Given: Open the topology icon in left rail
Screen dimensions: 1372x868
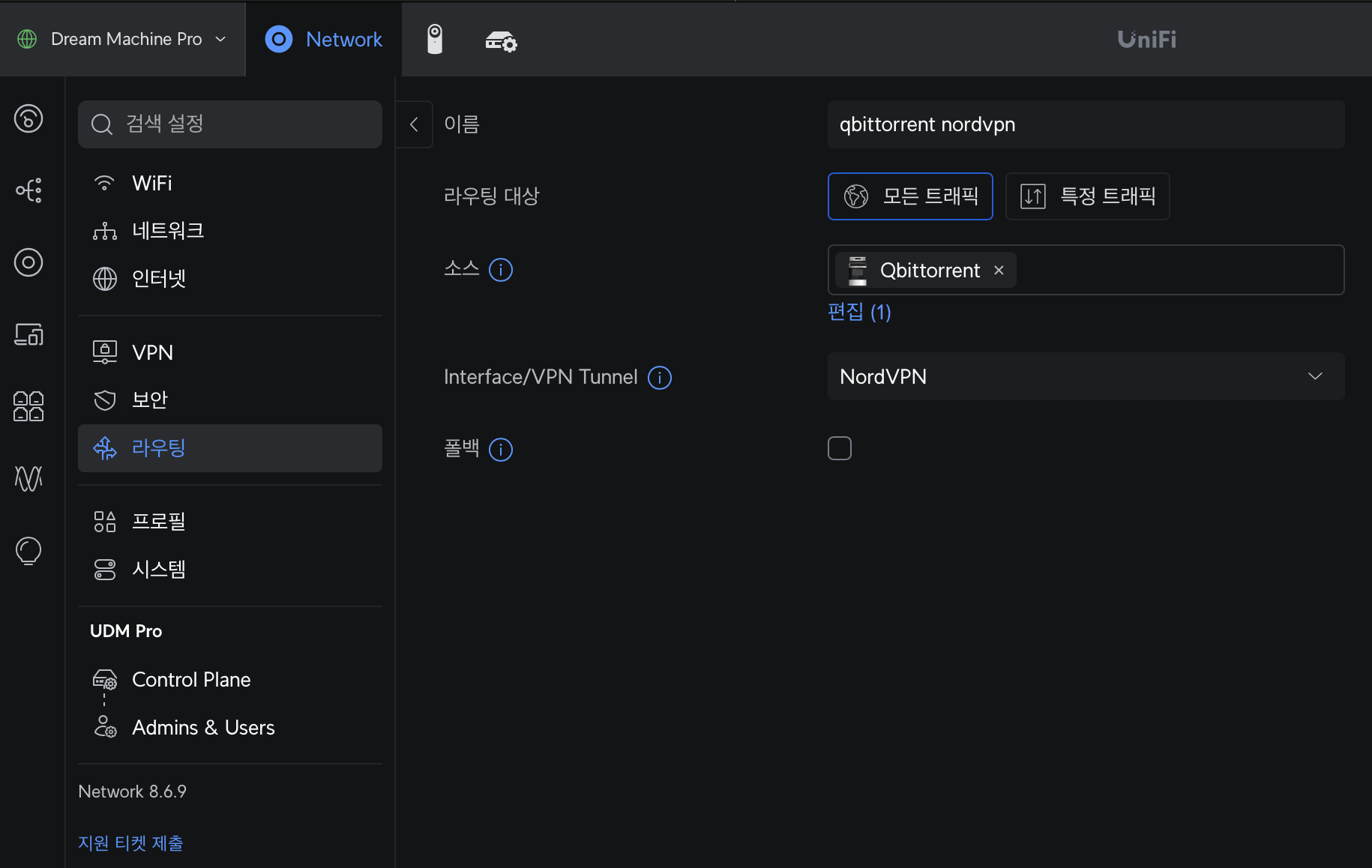Looking at the screenshot, I should pos(28,190).
